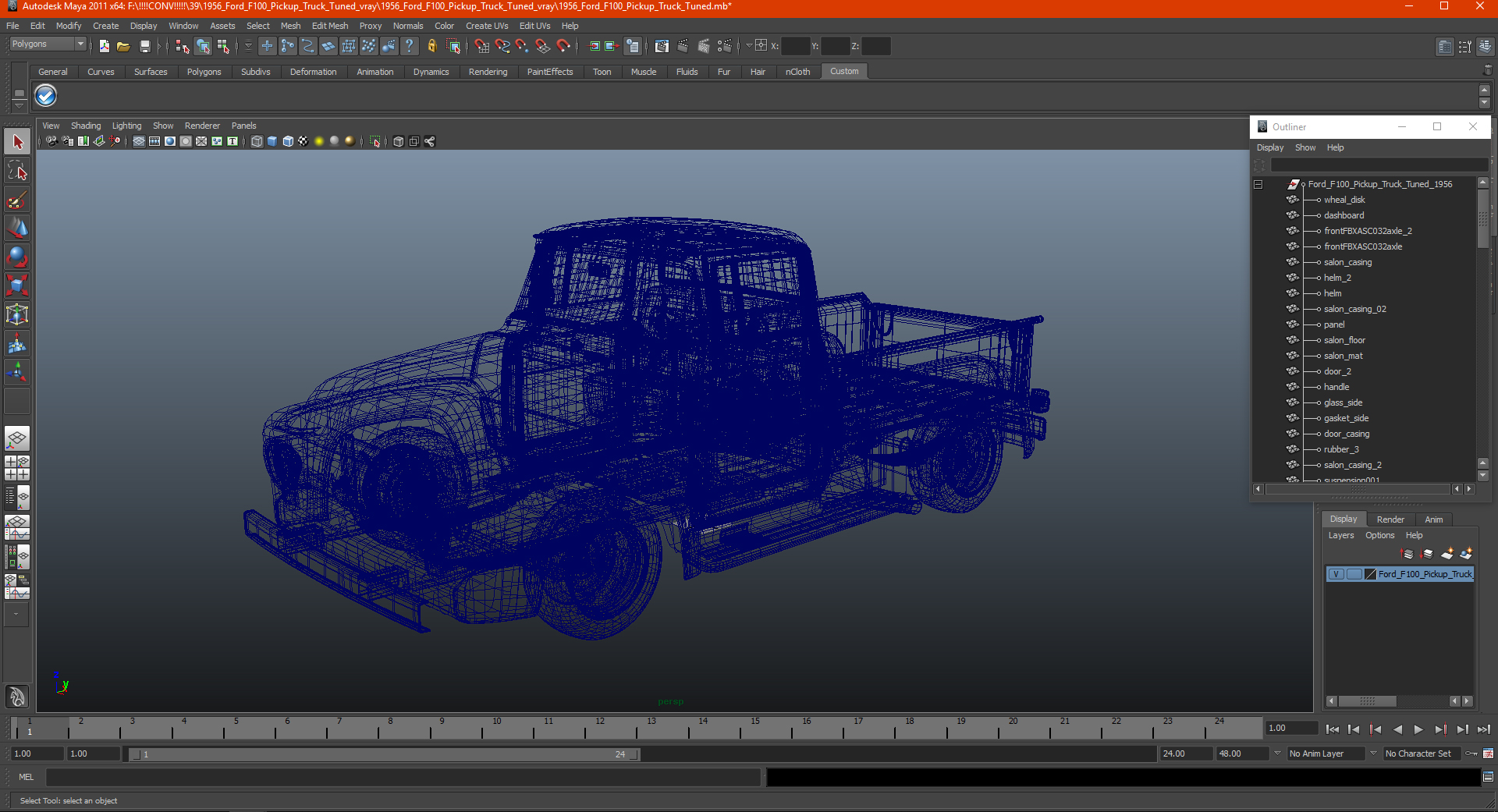Toggle wireframe display in viewport toolbar
This screenshot has width=1498, height=812.
257,141
